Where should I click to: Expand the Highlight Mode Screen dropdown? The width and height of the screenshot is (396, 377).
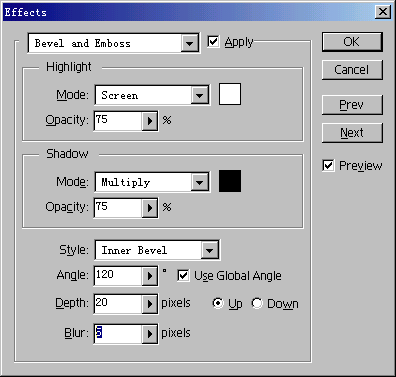[200, 96]
